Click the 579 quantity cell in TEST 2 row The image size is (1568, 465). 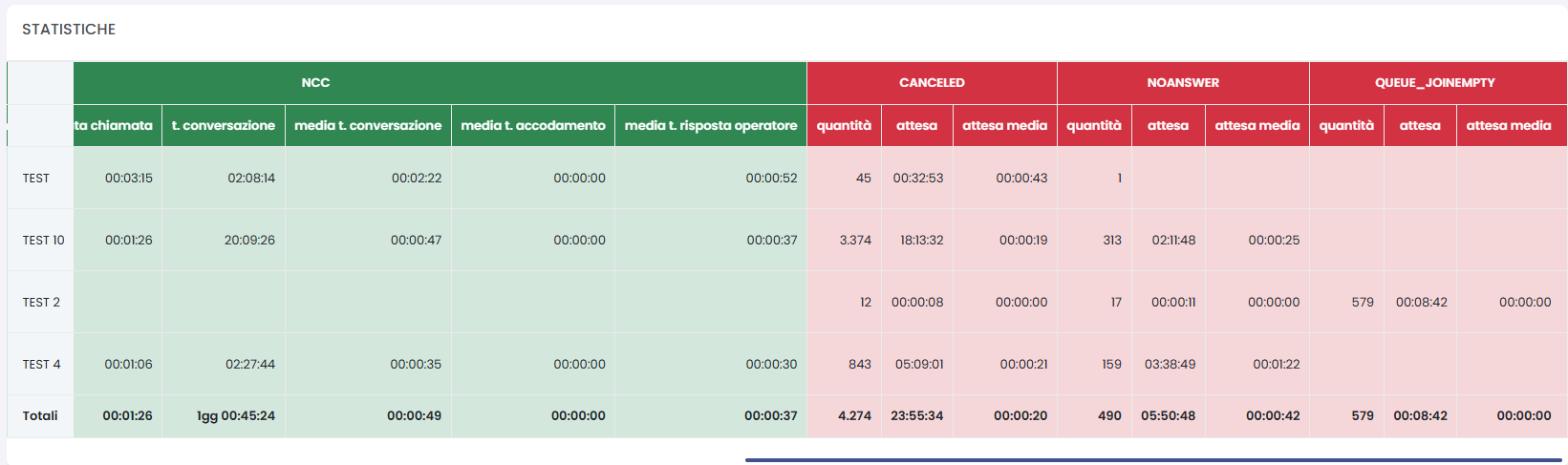(1362, 303)
